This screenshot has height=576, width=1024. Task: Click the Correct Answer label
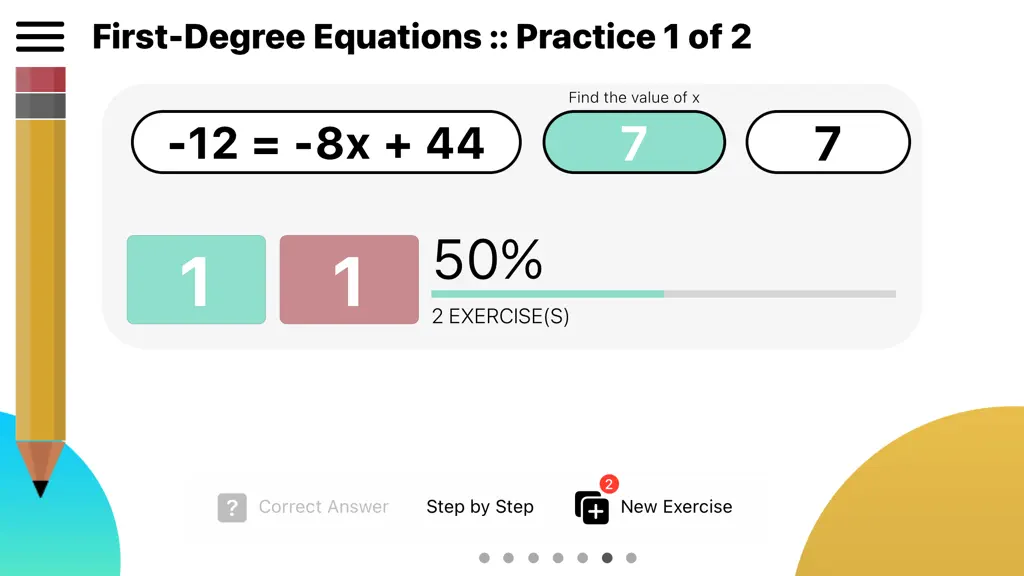(323, 507)
